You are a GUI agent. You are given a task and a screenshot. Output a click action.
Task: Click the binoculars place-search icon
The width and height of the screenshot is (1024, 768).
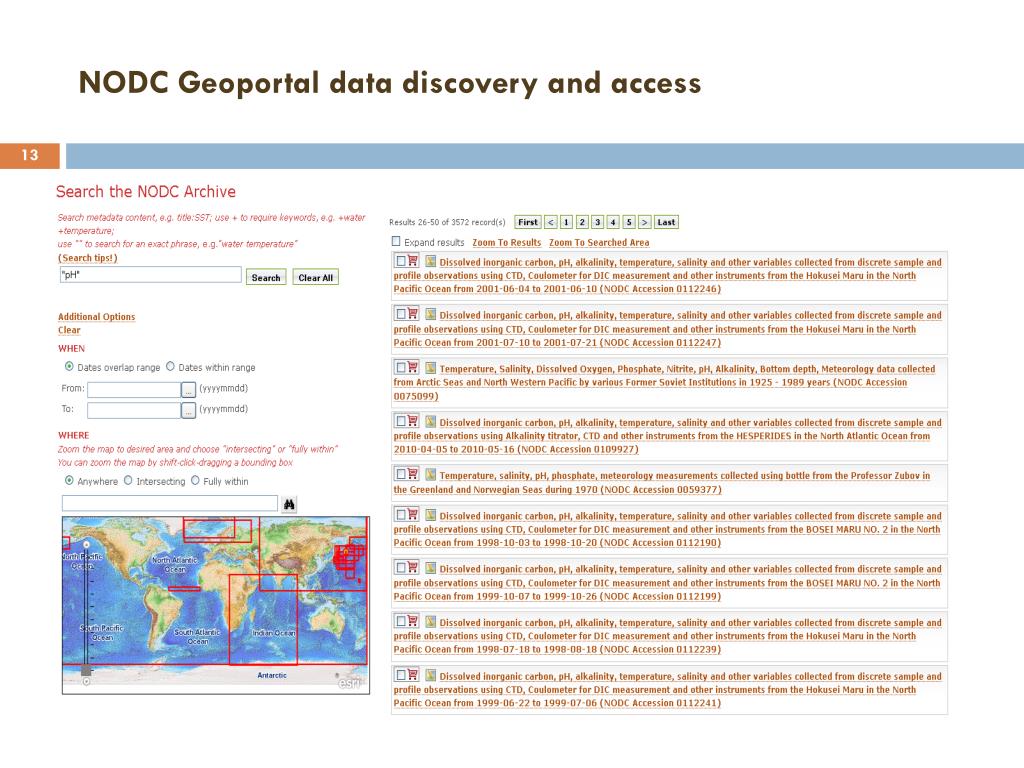pyautogui.click(x=289, y=504)
